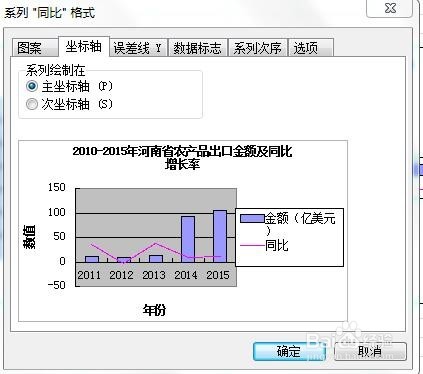Click the chart title 2010-2015年河南省农产品出口金额及同比增长率

182,157
